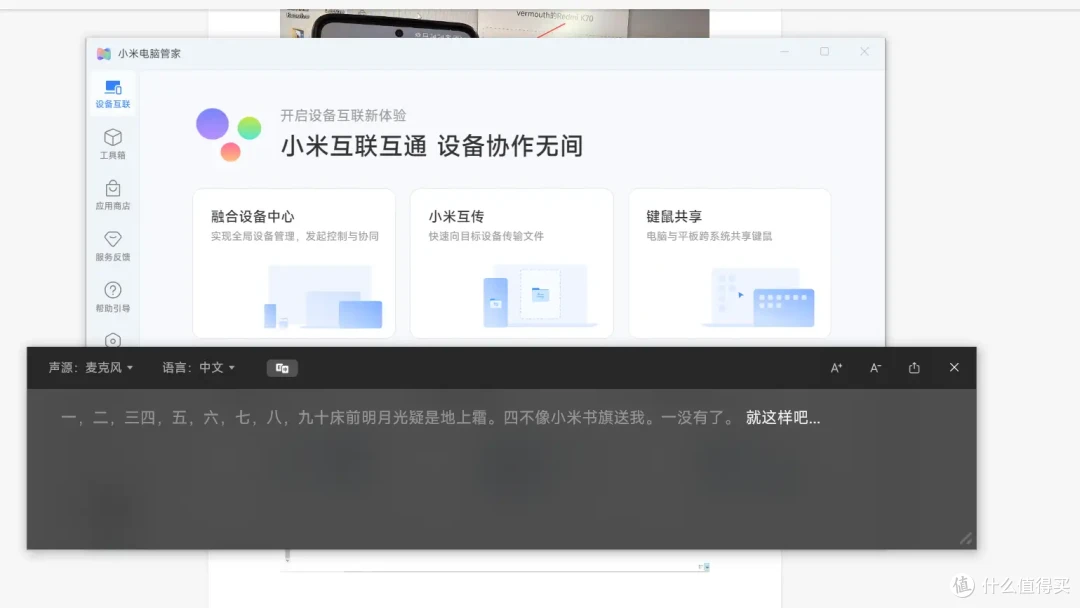Viewport: 1080px width, 608px height.
Task: Open the 融合设备中心 card
Action: [x=294, y=263]
